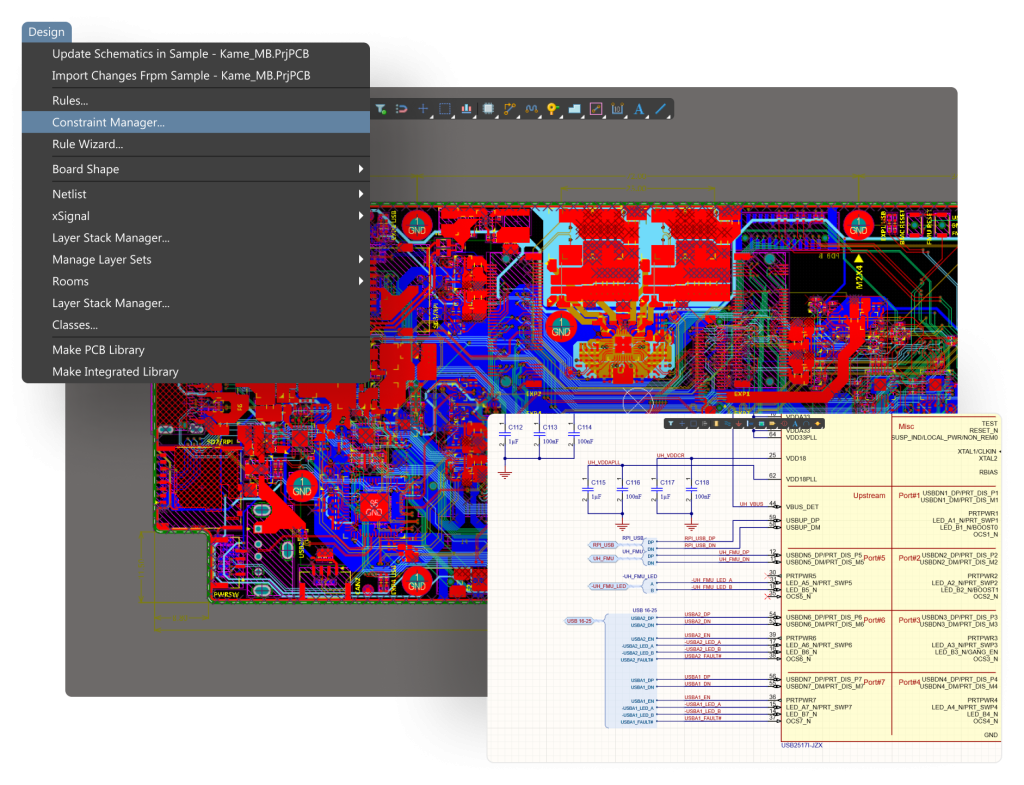Open the selection filter in PCB toolbar

382,109
